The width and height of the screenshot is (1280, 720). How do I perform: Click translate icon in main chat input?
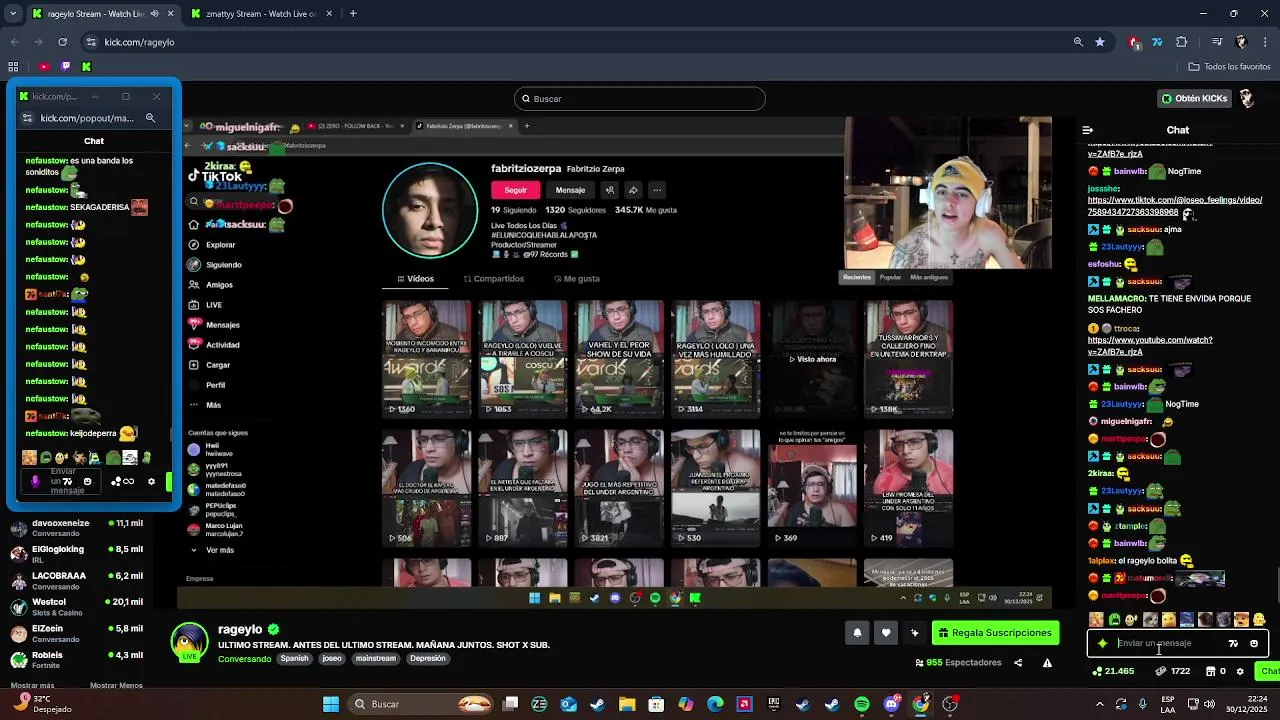[x=1233, y=643]
